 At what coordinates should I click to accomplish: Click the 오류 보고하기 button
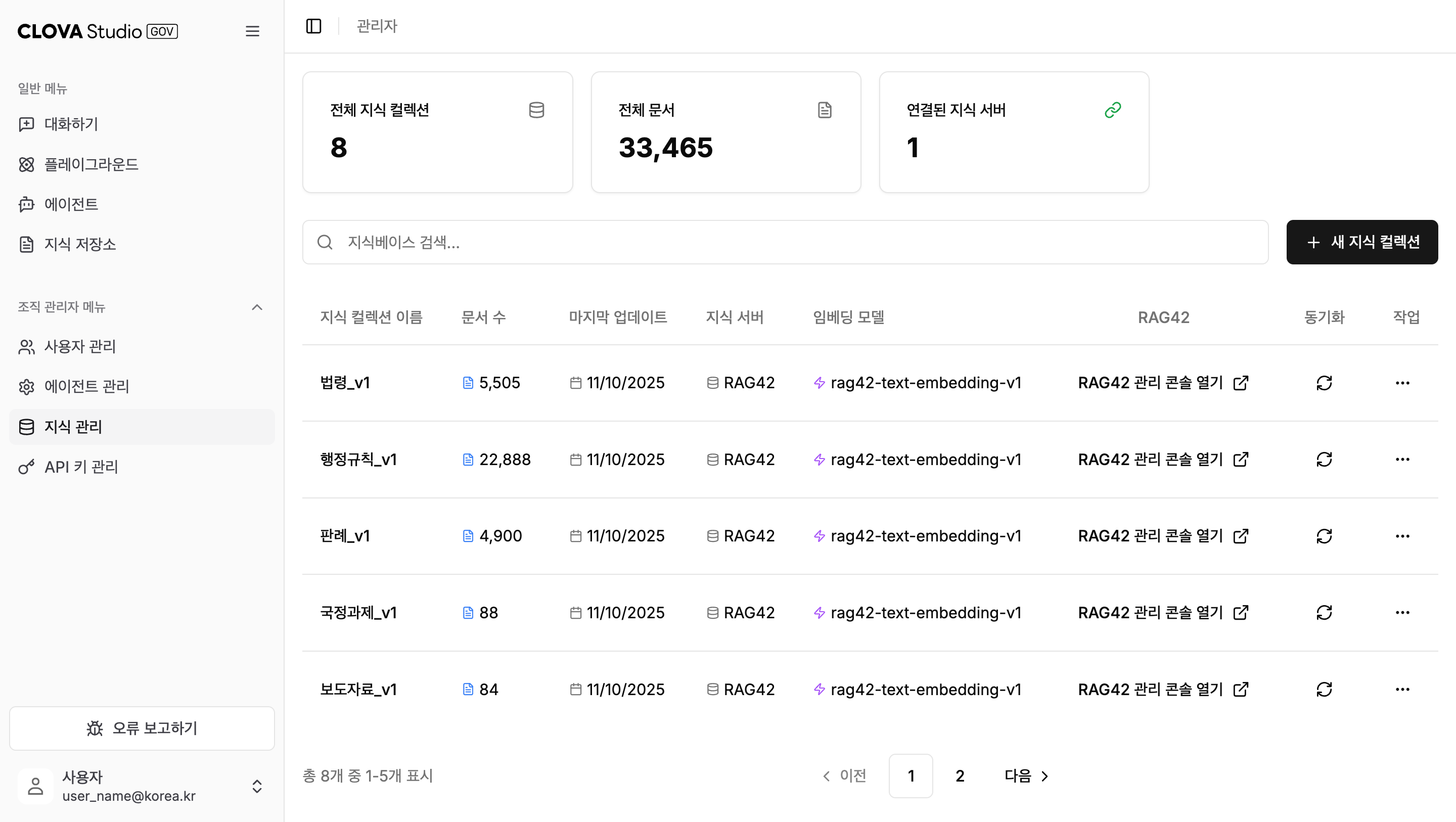[x=142, y=728]
